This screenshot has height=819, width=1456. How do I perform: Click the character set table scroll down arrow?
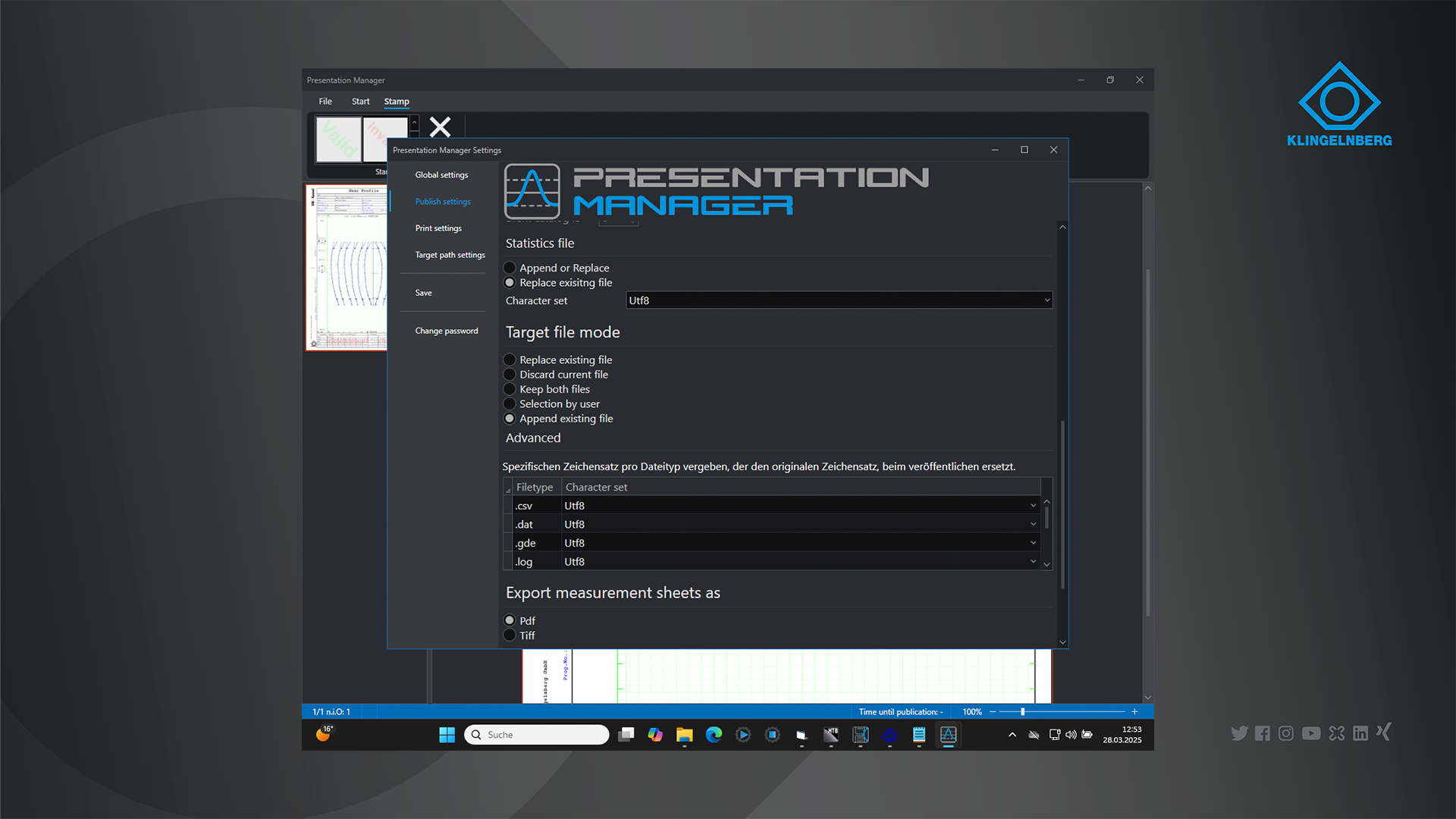(1046, 564)
